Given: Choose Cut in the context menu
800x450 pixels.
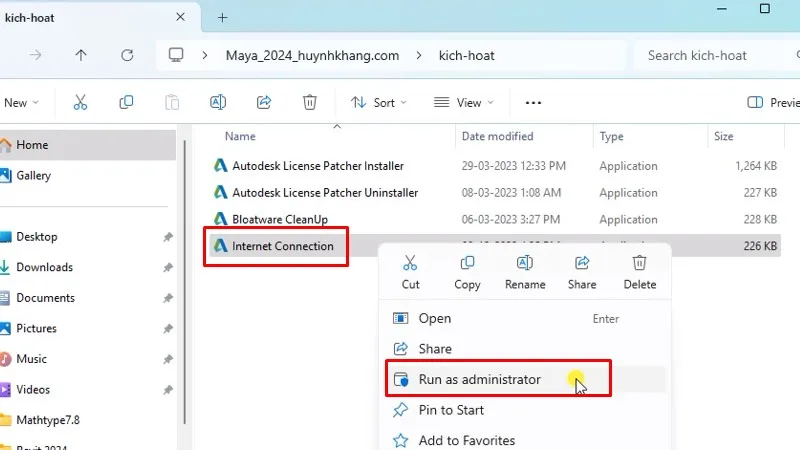Looking at the screenshot, I should point(410,273).
